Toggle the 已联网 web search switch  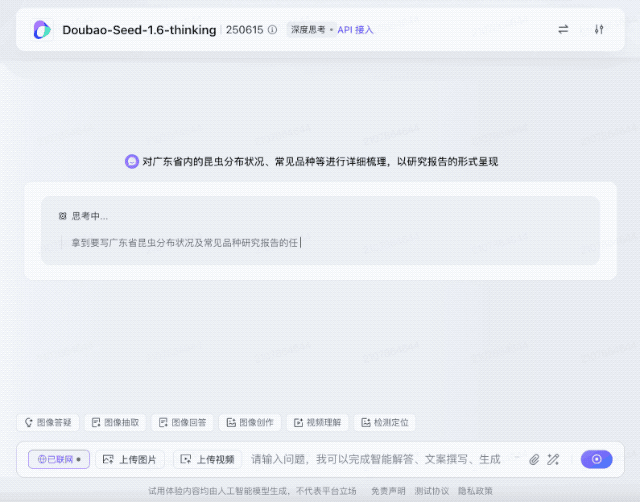tap(59, 460)
